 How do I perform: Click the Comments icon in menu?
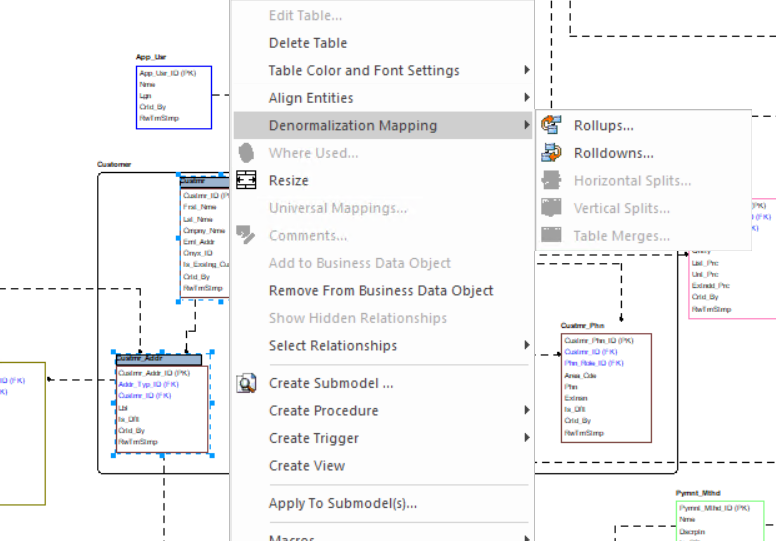coord(245,235)
